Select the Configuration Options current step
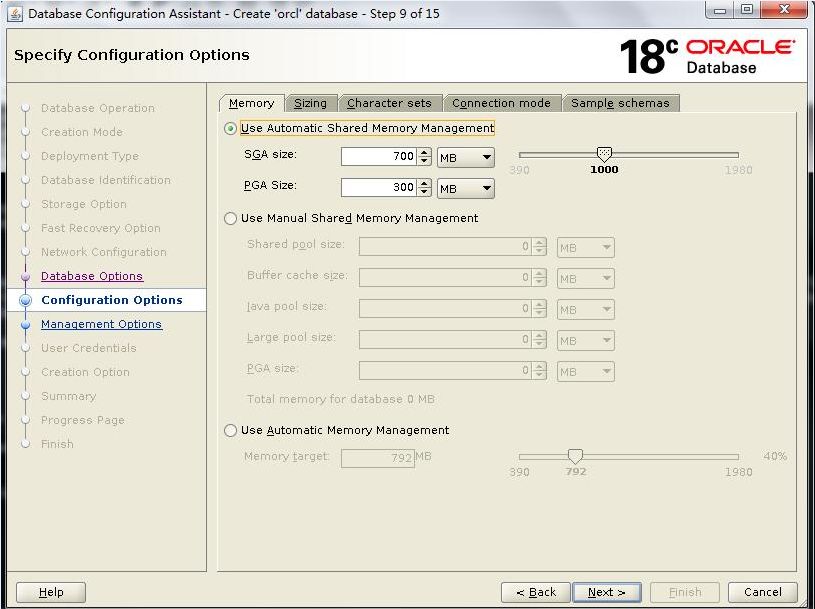815x609 pixels. [112, 300]
